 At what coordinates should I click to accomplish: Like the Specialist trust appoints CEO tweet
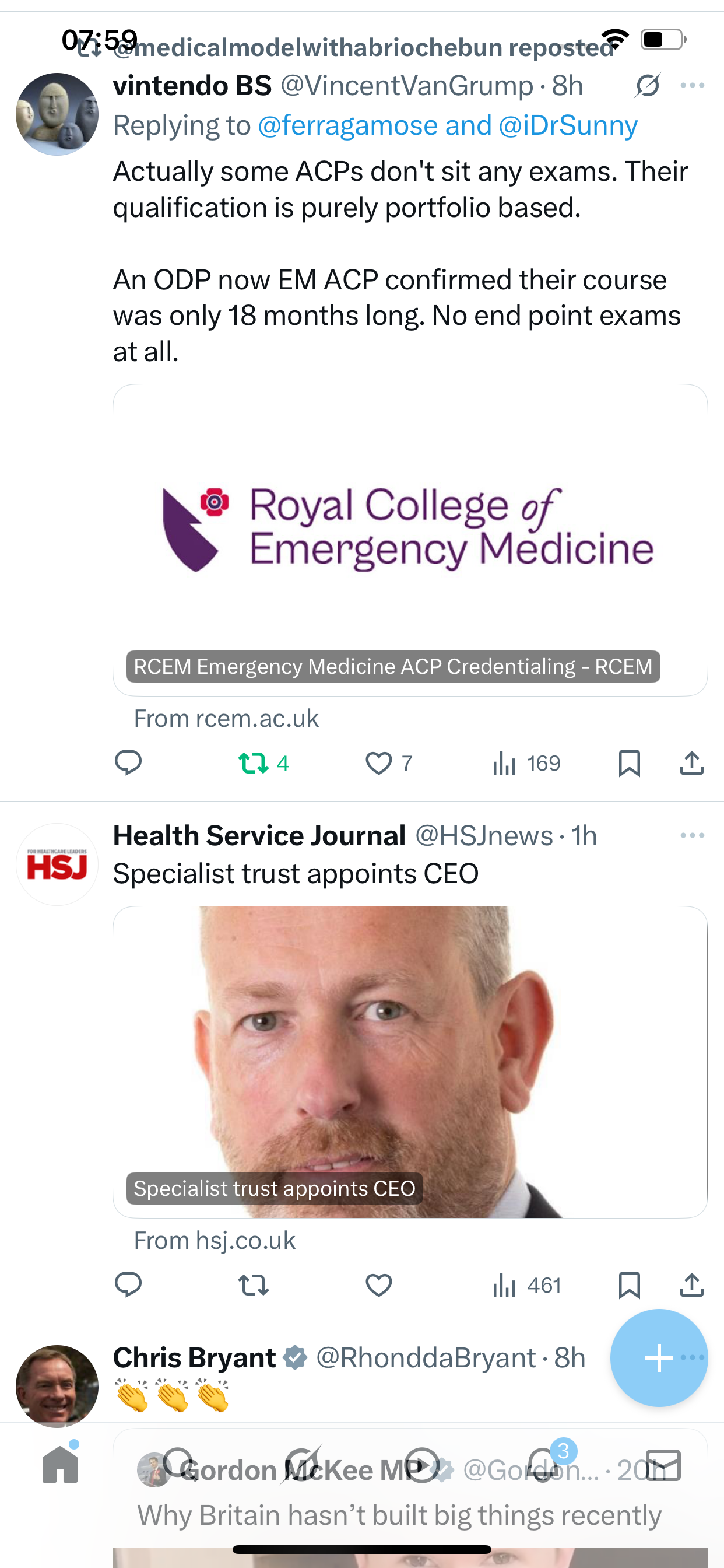click(378, 1285)
